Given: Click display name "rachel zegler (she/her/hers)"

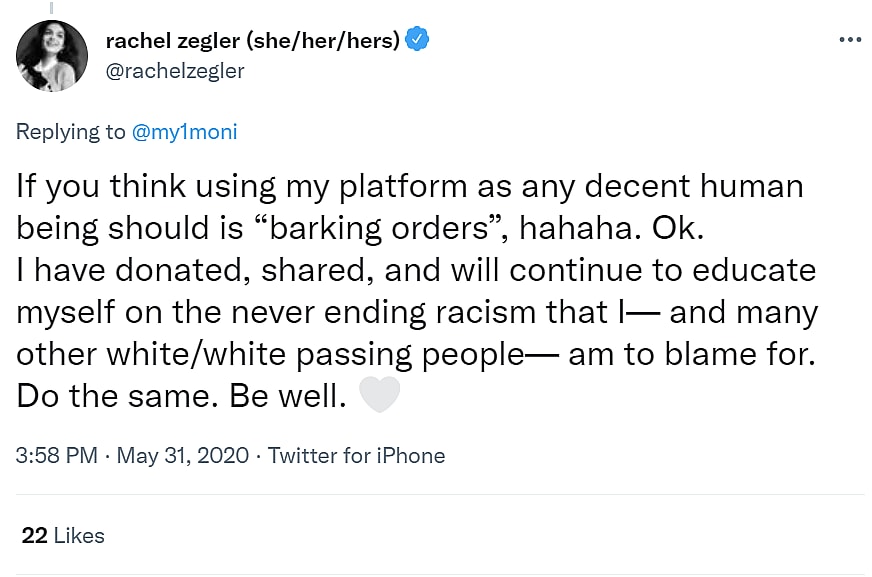Looking at the screenshot, I should click(x=253, y=40).
